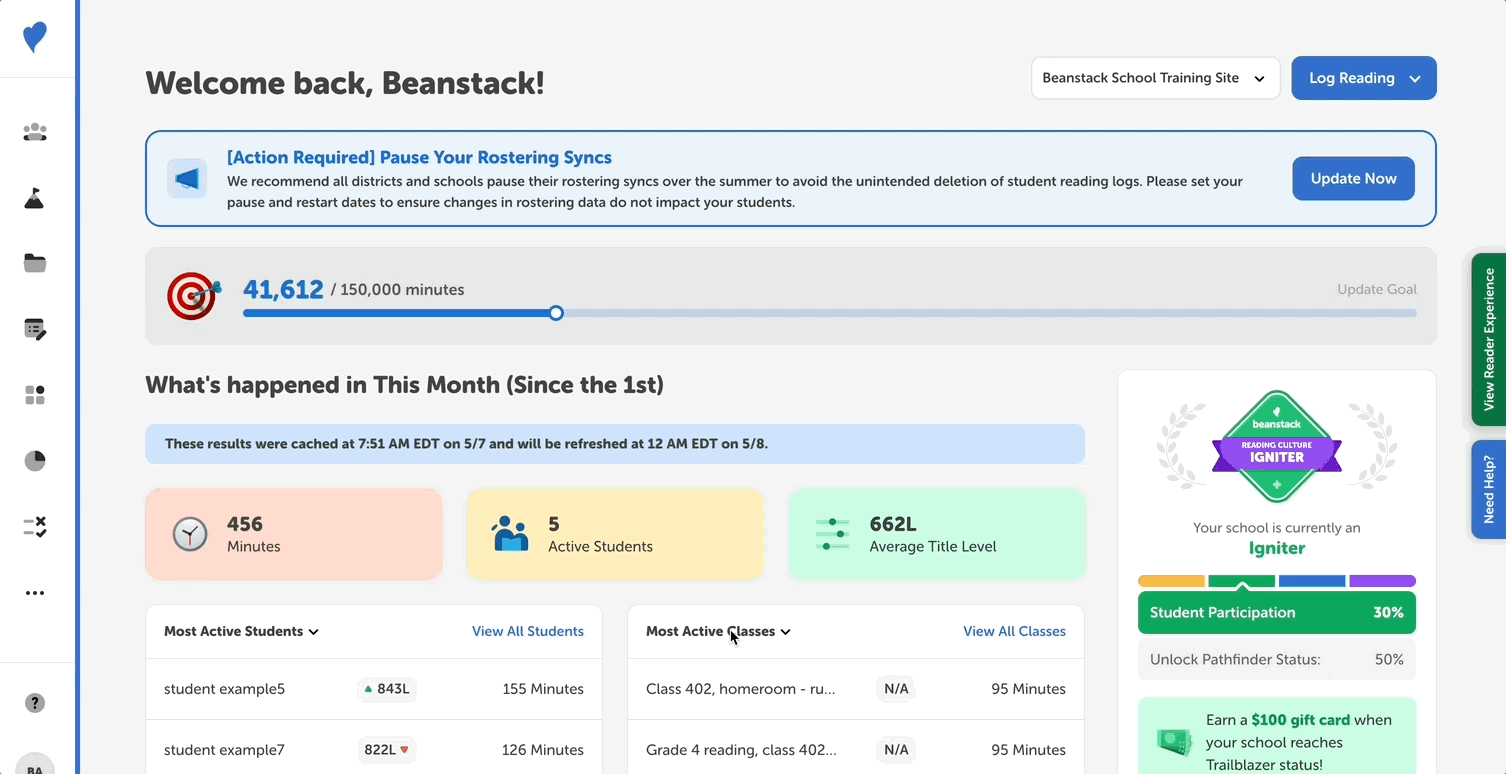This screenshot has width=1506, height=774.
Task: Click the Average Title Level sliders icon
Action: click(832, 534)
